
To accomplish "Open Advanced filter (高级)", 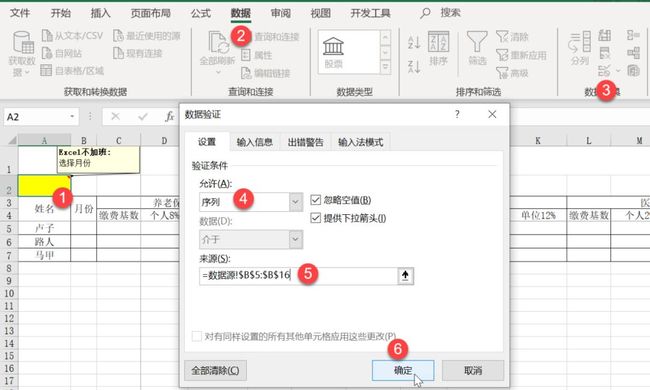I will [x=512, y=73].
